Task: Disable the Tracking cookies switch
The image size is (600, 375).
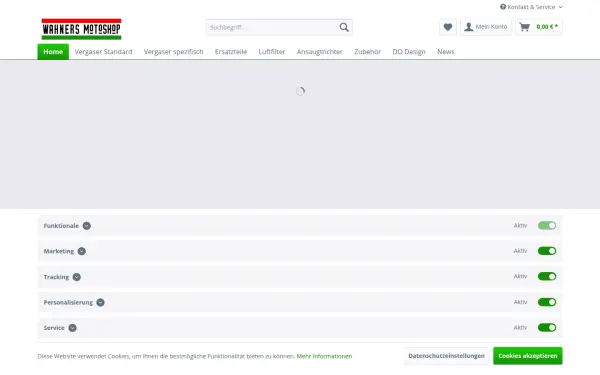Action: 547,276
